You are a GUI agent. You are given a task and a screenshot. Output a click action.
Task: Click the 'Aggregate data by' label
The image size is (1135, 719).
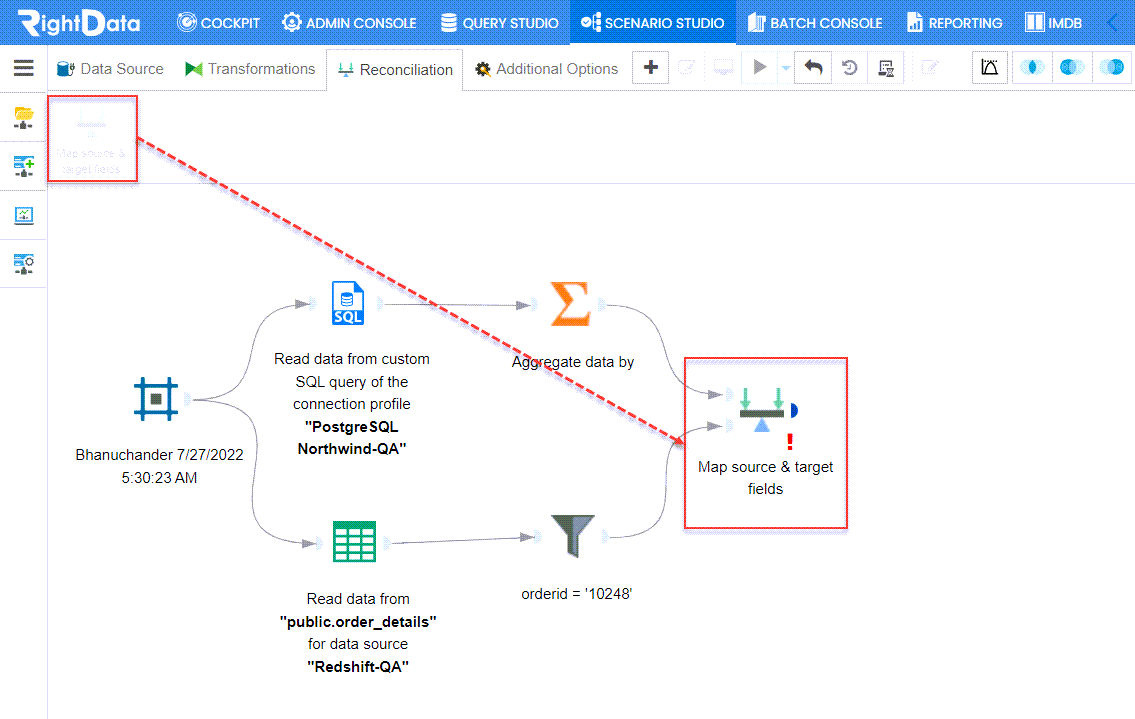573,362
